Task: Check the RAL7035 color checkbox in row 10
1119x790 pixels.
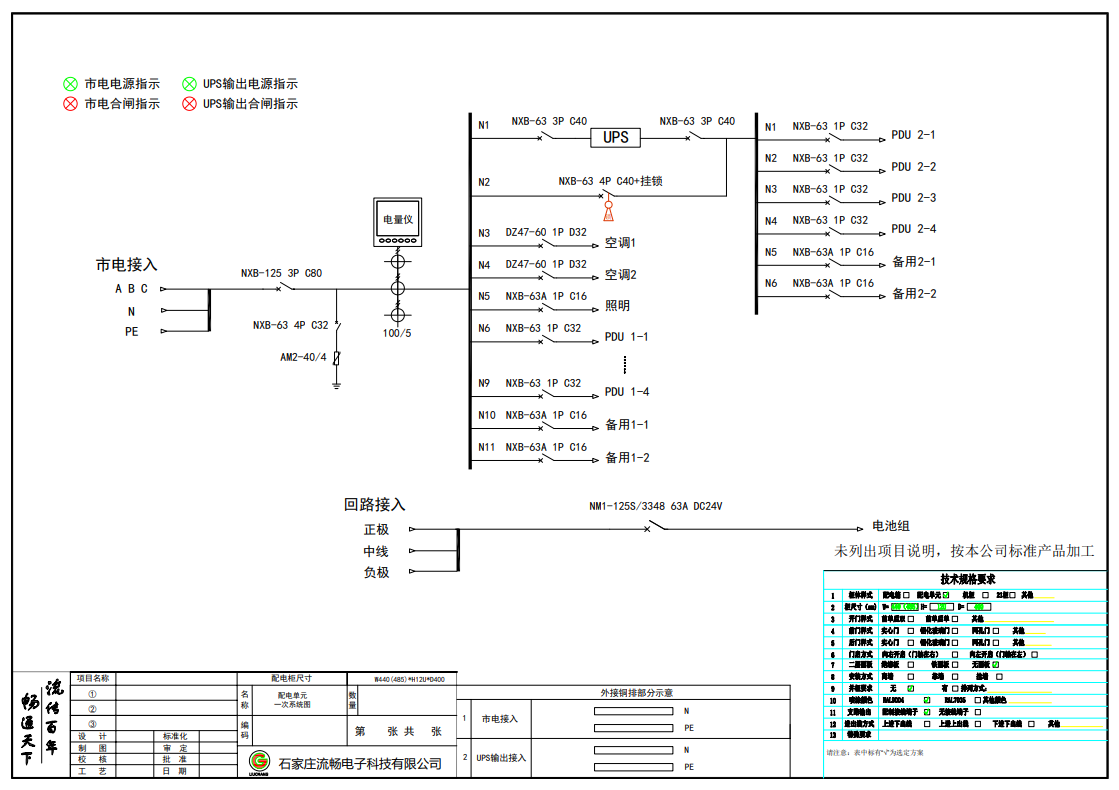Action: pos(977,700)
